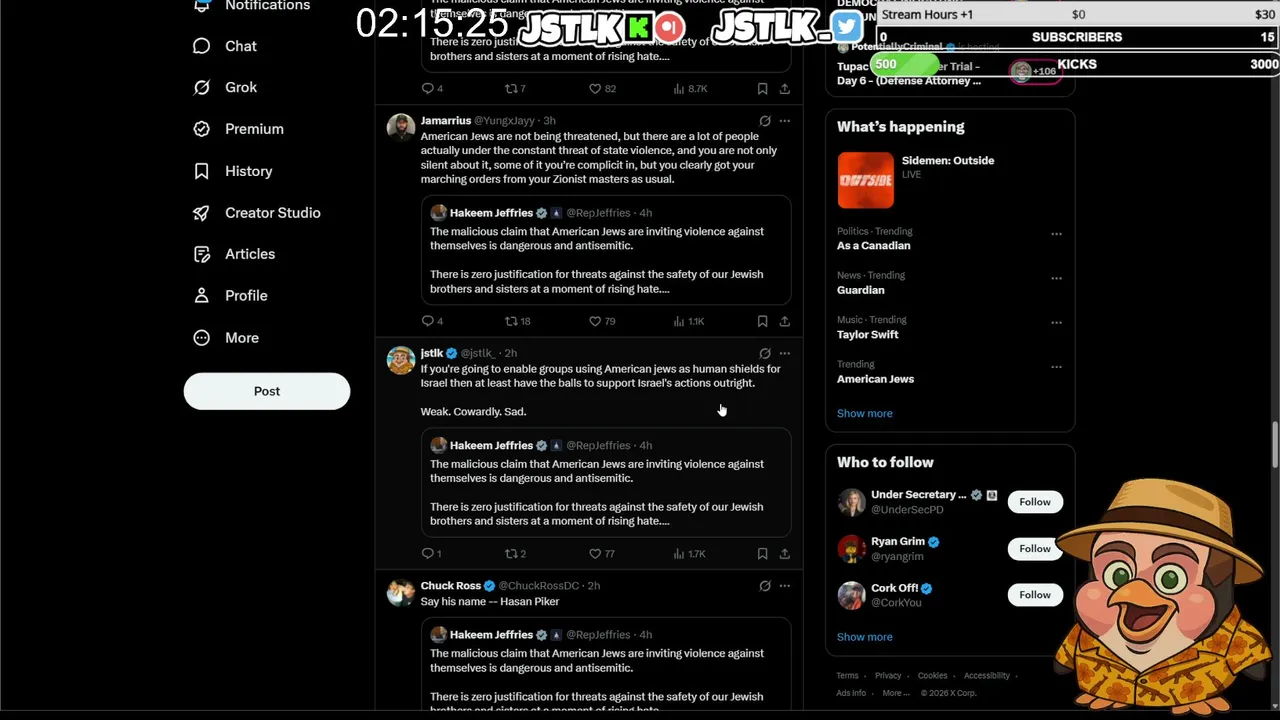
Task: Go to Premium in the sidebar
Action: click(238, 129)
